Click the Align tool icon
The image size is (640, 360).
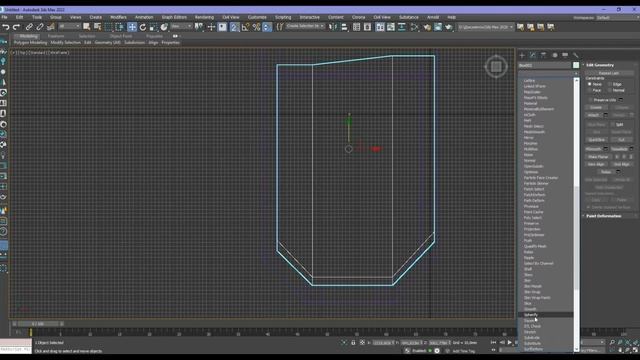344,27
